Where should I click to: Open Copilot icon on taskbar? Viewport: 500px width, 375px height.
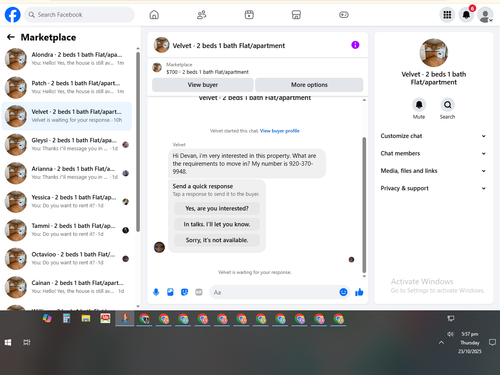pos(47,319)
